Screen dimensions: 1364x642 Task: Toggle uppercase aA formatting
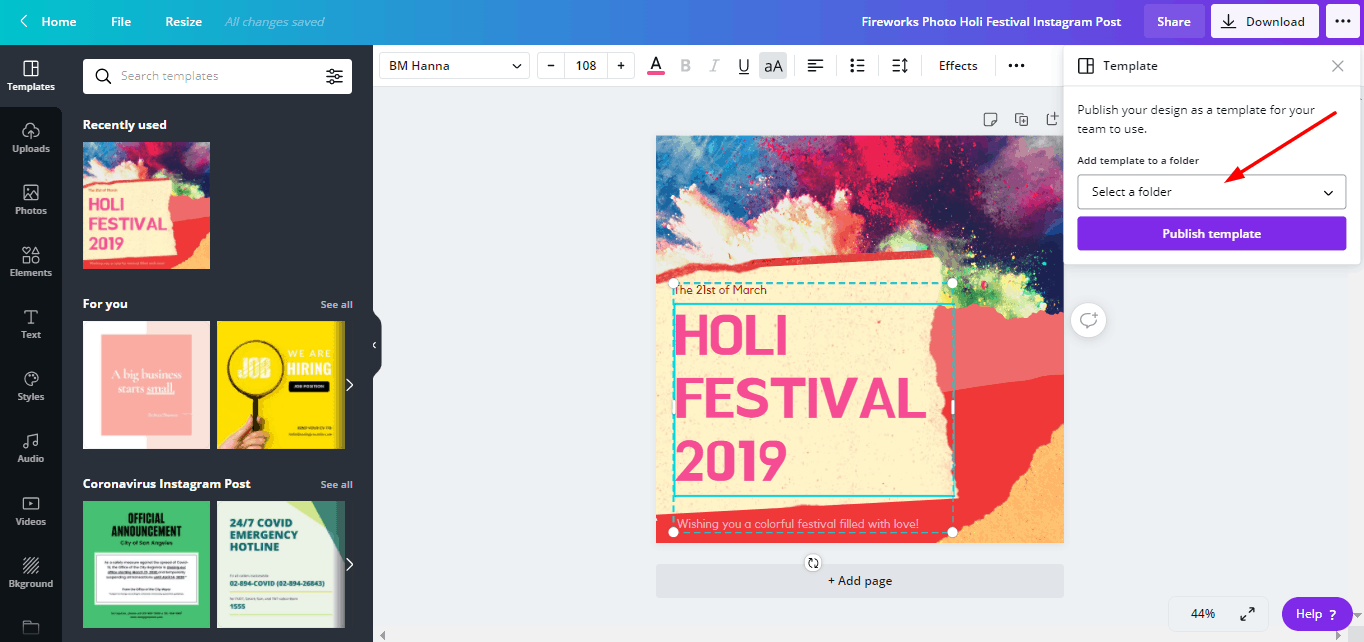point(773,65)
